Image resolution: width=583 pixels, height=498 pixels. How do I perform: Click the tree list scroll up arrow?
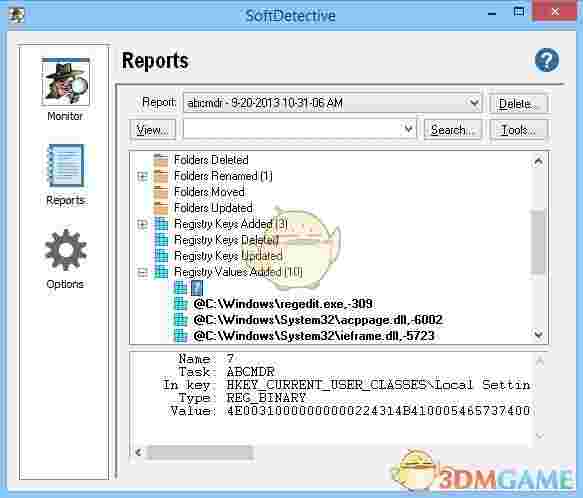click(x=538, y=161)
